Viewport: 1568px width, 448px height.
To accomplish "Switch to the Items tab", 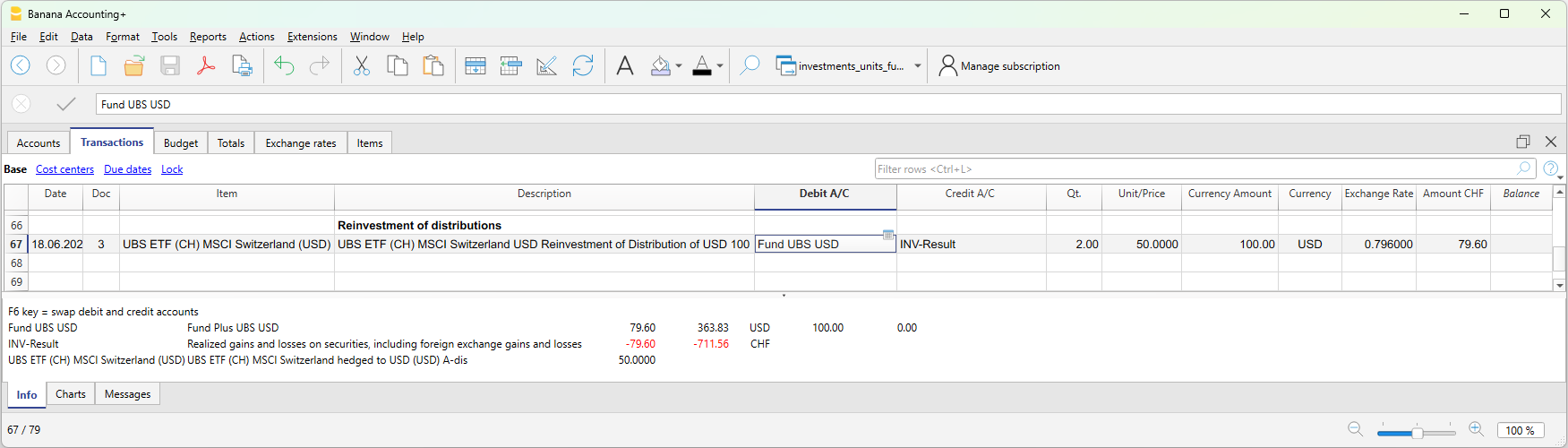I will pos(370,143).
